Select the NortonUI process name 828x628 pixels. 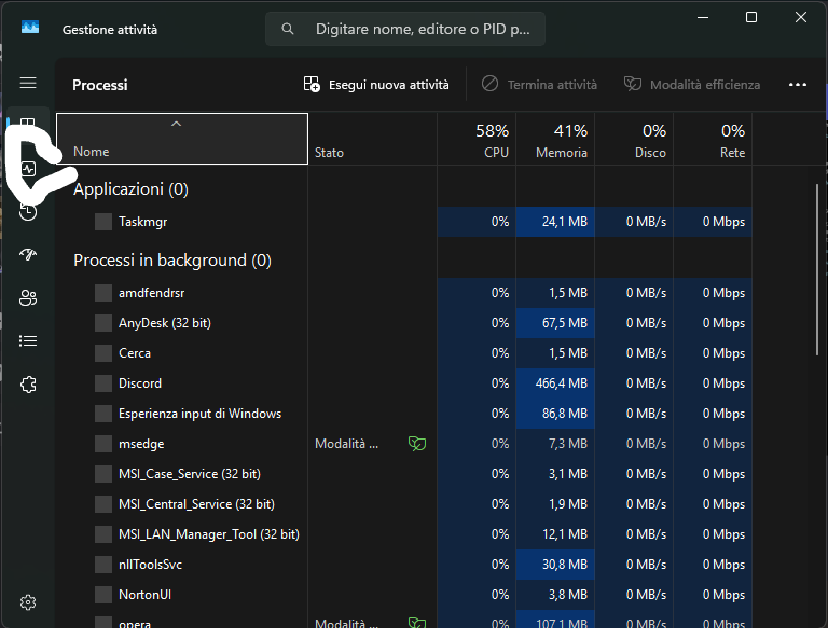tap(145, 594)
